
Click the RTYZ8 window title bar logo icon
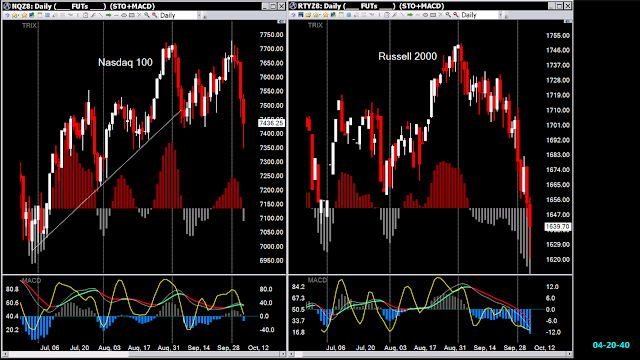point(293,6)
